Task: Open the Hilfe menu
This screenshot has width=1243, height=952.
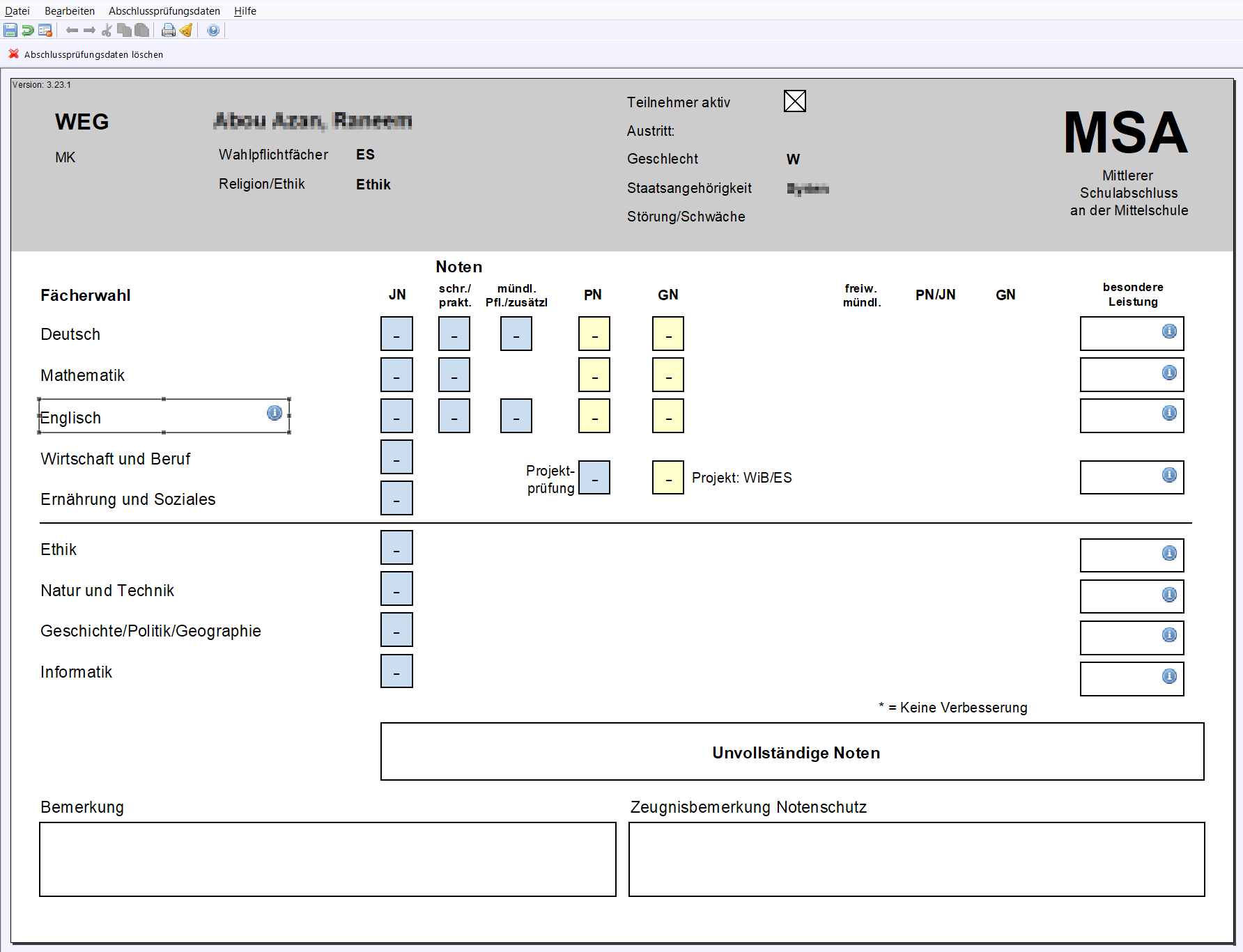Action: 245,10
